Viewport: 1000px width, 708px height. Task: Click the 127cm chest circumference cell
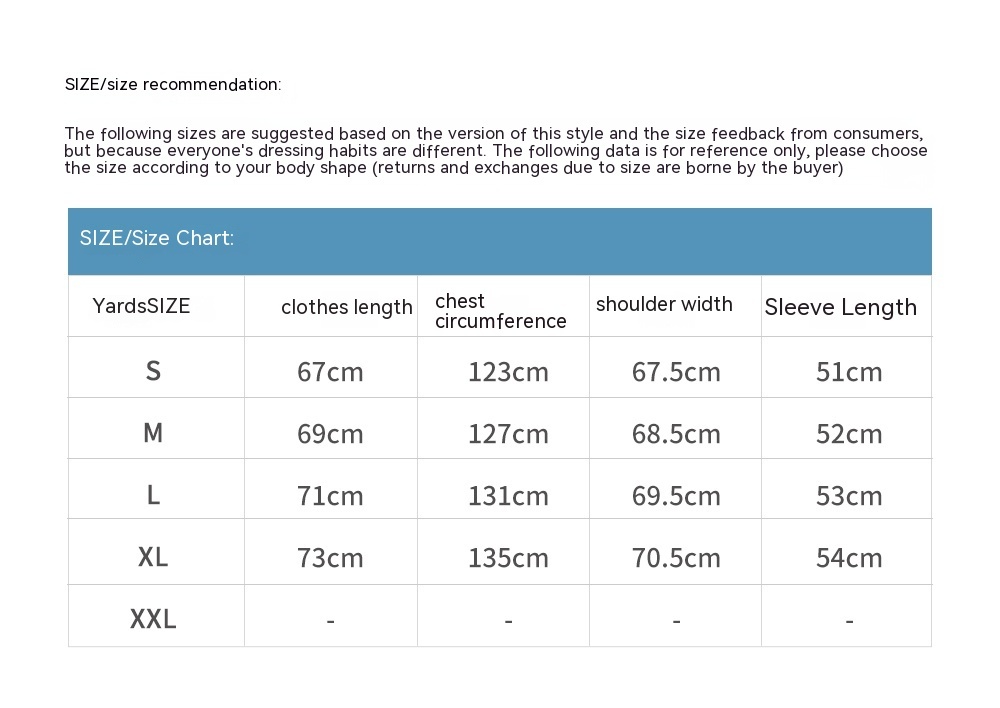[x=508, y=434]
